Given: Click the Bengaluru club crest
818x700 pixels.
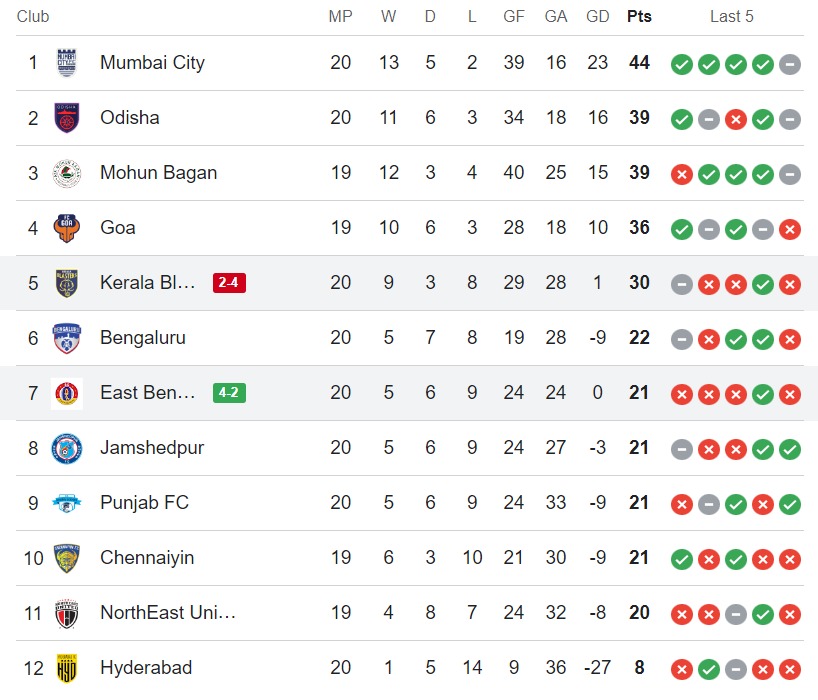Looking at the screenshot, I should 67,338.
